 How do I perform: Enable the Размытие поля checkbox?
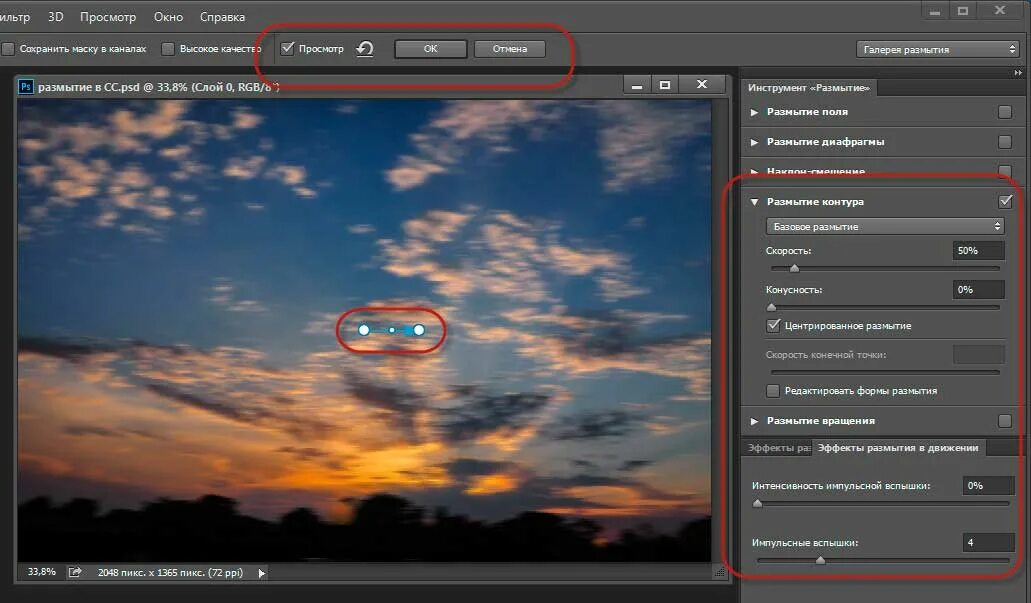pyautogui.click(x=1005, y=112)
